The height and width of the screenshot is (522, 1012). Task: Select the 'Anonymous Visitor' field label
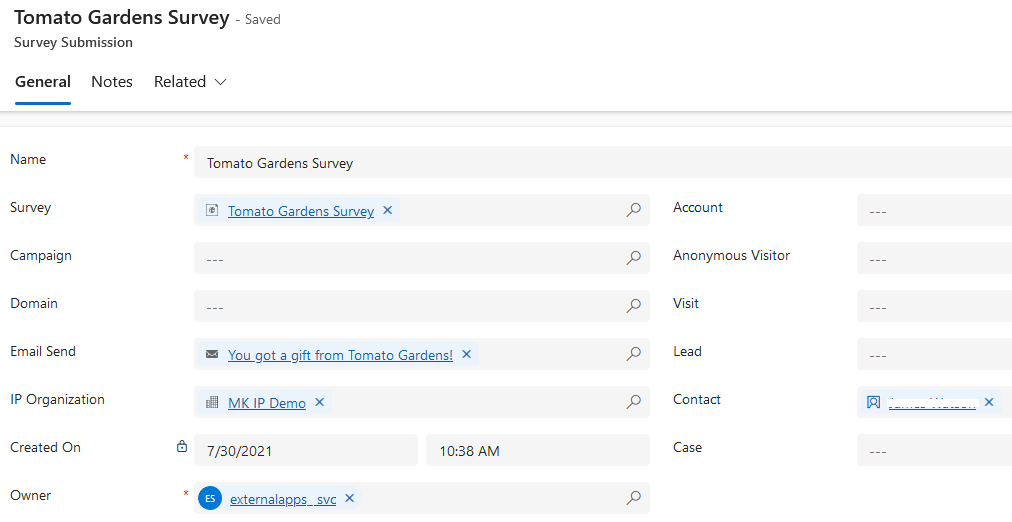click(731, 256)
